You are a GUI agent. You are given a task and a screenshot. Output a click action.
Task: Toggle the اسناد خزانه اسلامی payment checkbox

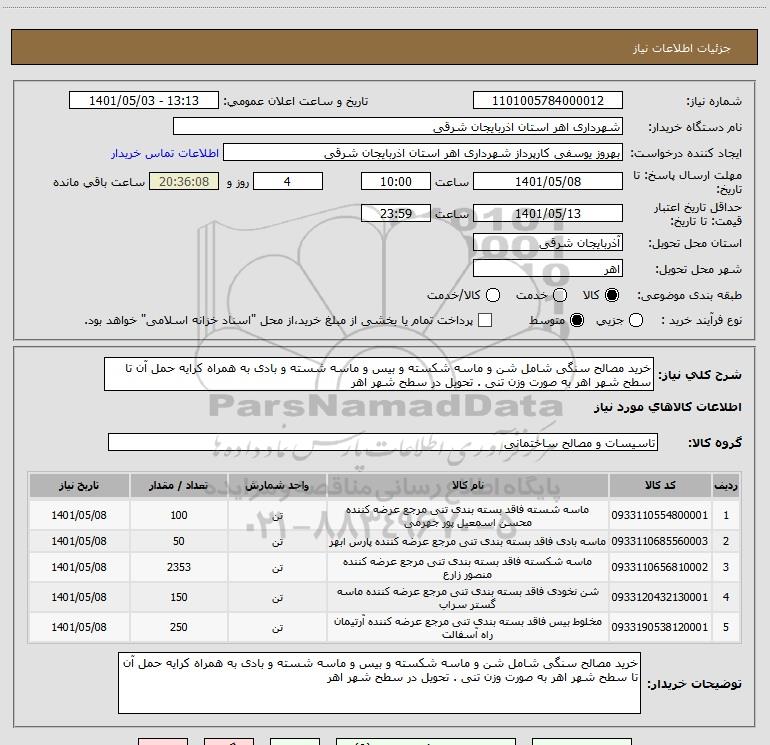[485, 320]
